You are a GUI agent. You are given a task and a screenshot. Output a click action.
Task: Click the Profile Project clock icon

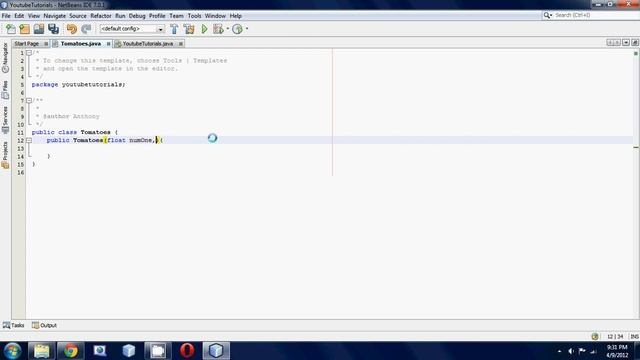point(238,29)
